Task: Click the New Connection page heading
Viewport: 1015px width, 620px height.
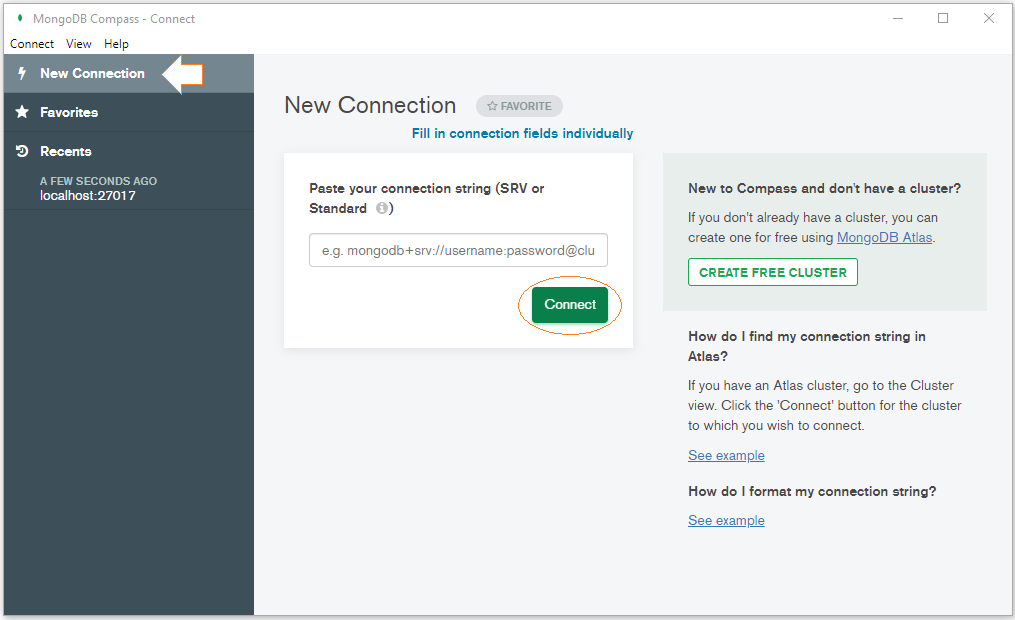Action: pos(370,105)
